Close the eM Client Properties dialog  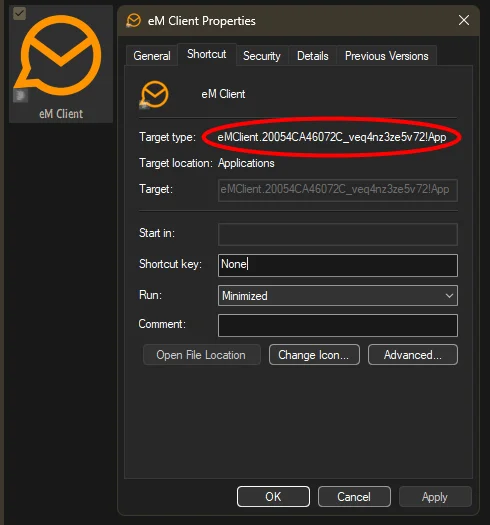tap(464, 20)
